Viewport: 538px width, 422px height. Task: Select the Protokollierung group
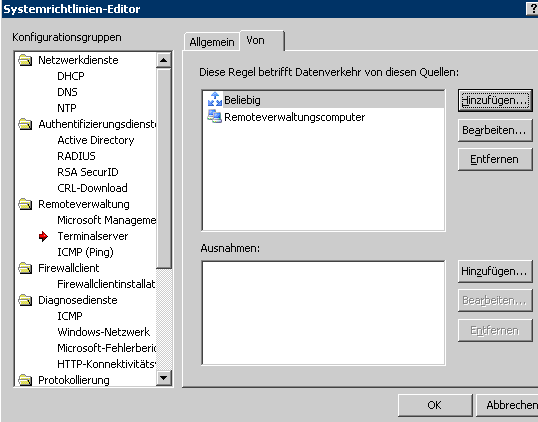74,380
